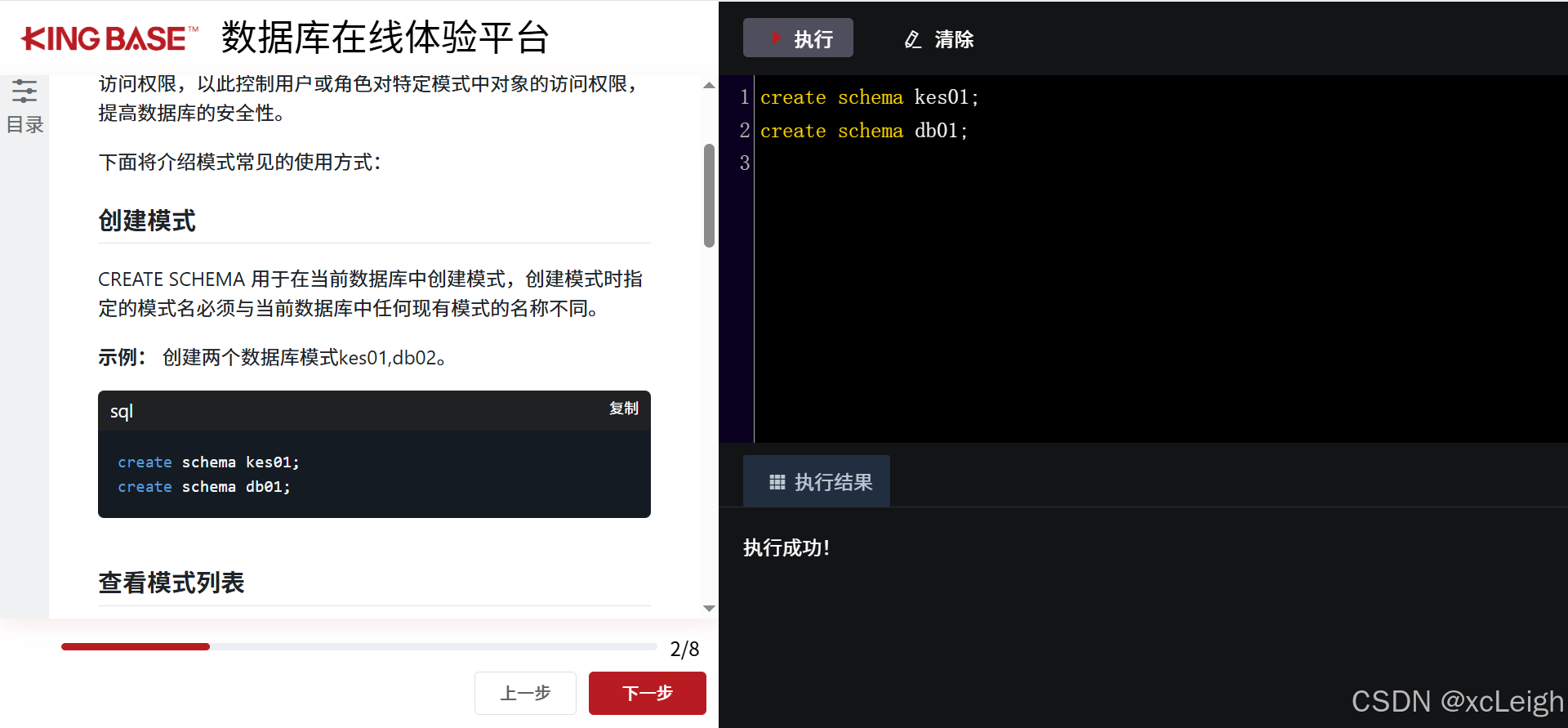This screenshot has width=1568, height=728.
Task: Click the grid icon in 执行结果 tab
Action: pos(777,482)
